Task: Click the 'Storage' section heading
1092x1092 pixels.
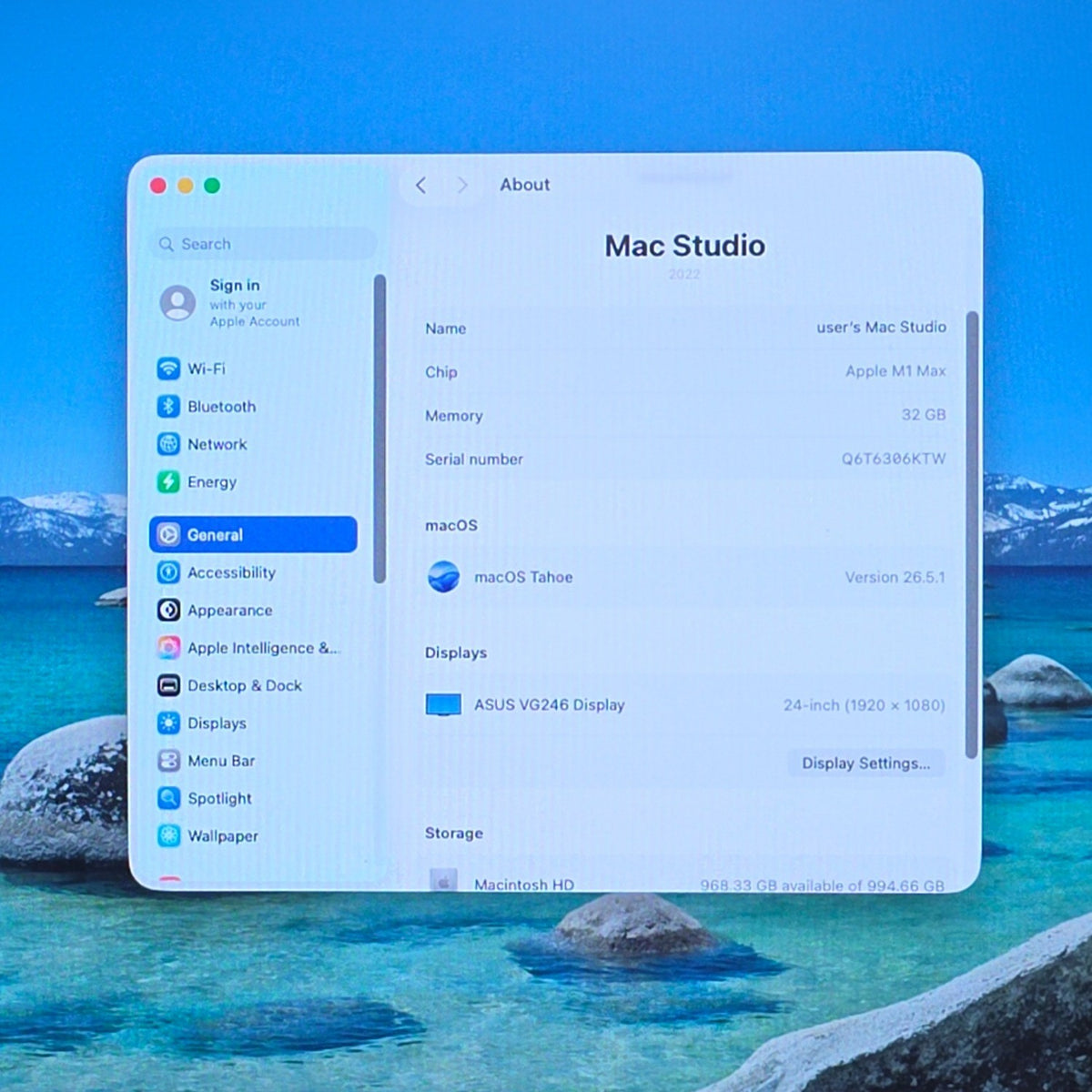Action: point(454,834)
